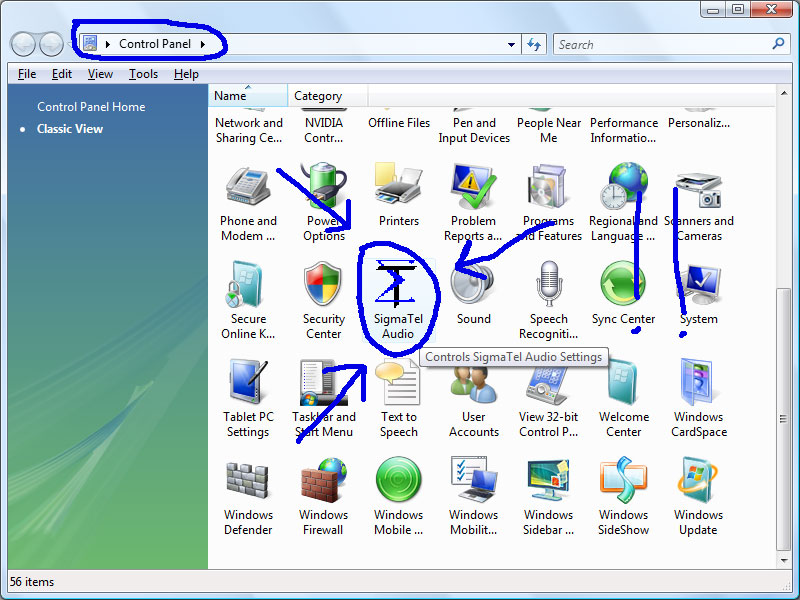Open Windows Sidebar Properties
Viewport: 800px width, 600px height.
point(548,497)
